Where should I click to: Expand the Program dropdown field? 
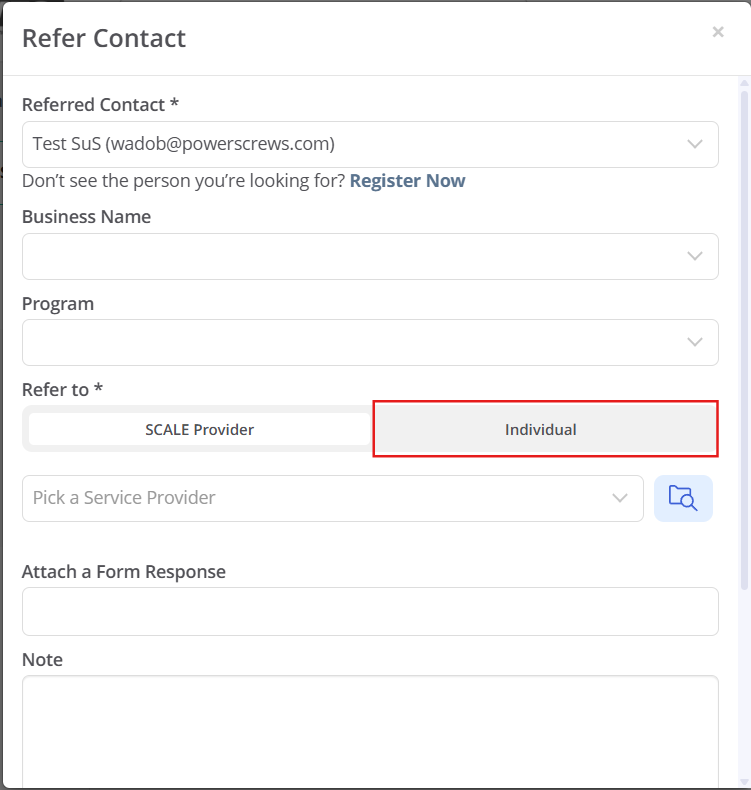370,342
